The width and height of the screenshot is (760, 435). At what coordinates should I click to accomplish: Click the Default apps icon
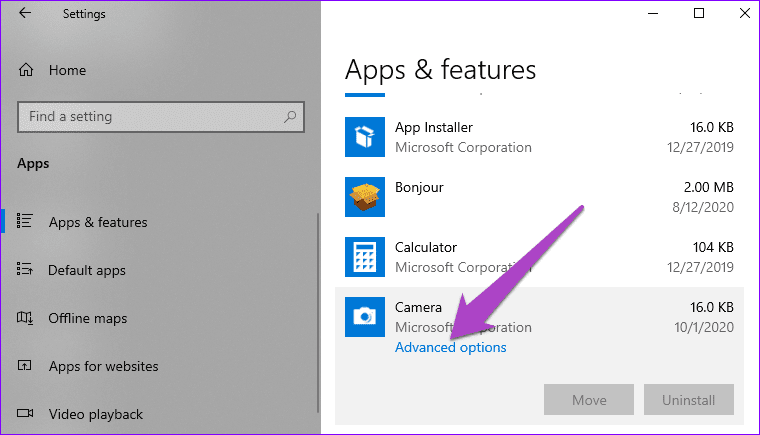tap(24, 269)
